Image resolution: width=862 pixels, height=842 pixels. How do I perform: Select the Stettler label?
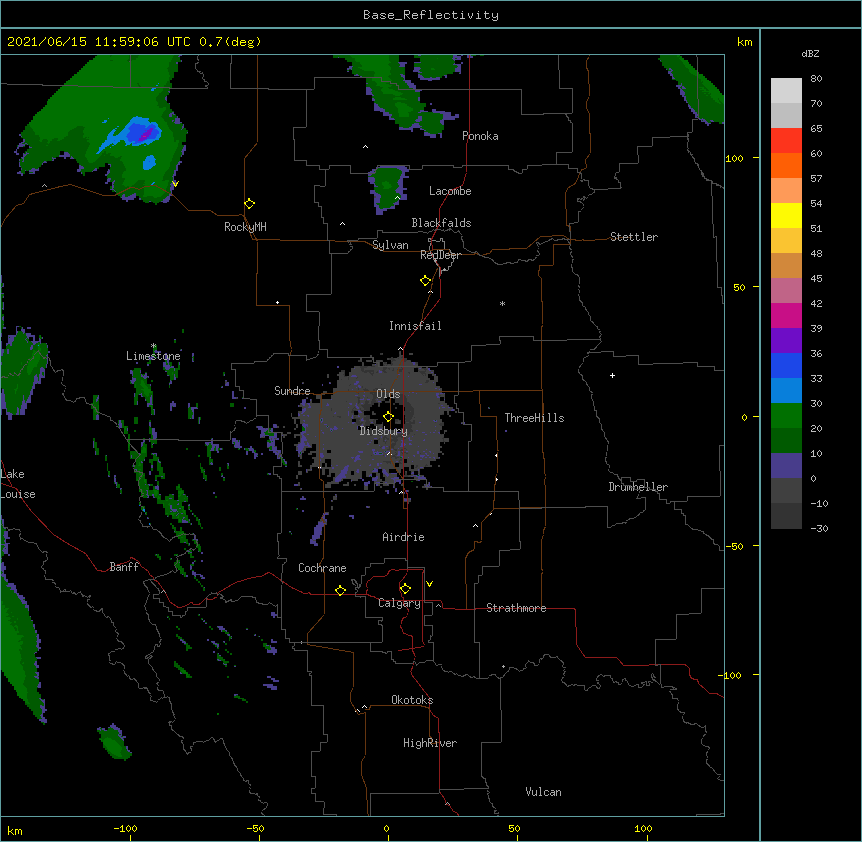coord(634,237)
